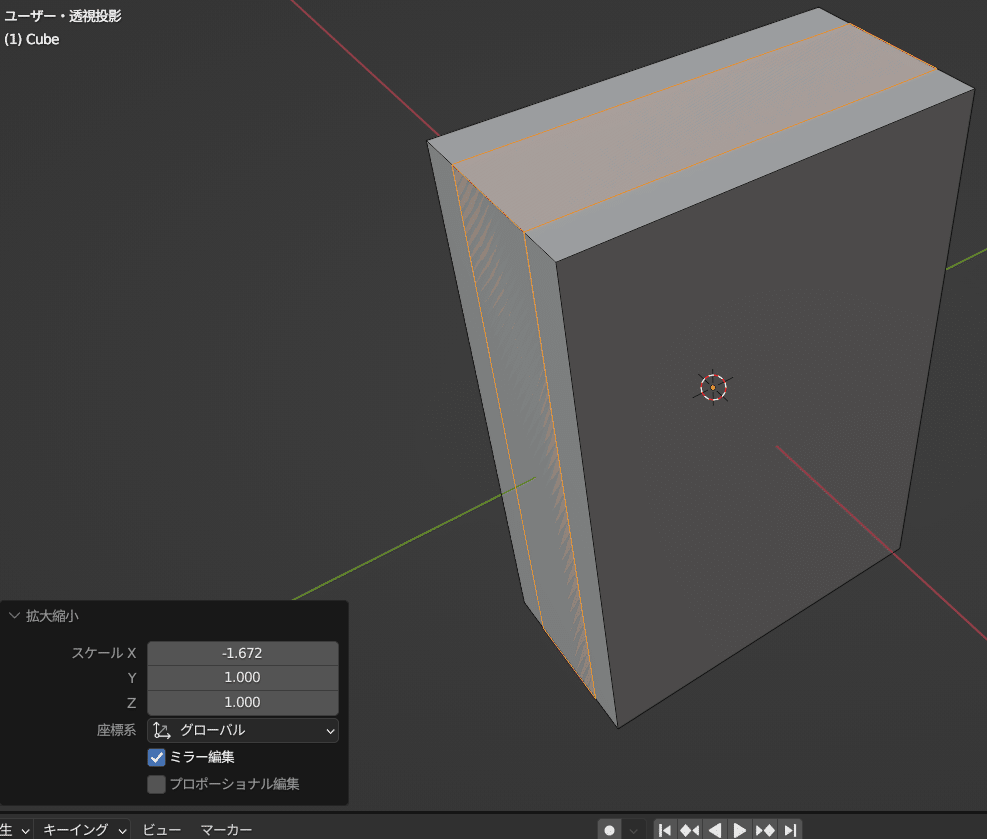Open the キーイング dropdown menu
Screen dimensions: 987x839
[x=83, y=830]
